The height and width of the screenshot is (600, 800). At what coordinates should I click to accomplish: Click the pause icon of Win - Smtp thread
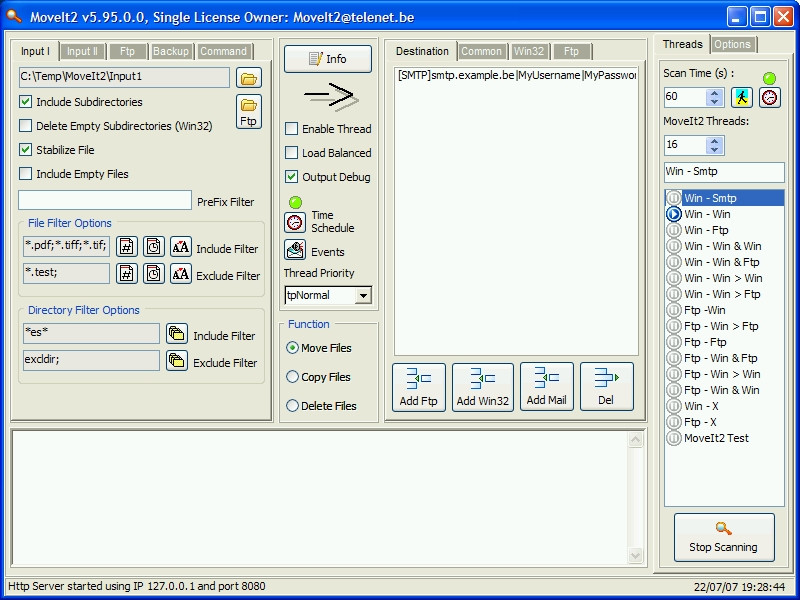[674, 198]
